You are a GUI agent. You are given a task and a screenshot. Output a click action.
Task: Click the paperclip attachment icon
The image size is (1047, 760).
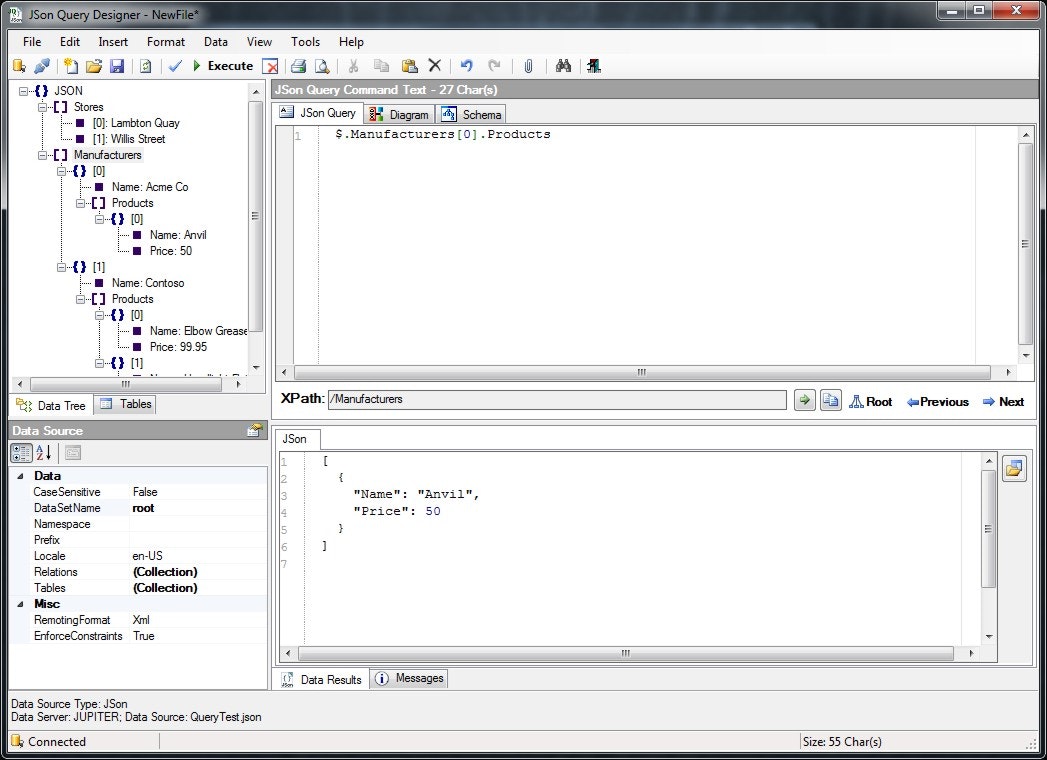coord(528,66)
